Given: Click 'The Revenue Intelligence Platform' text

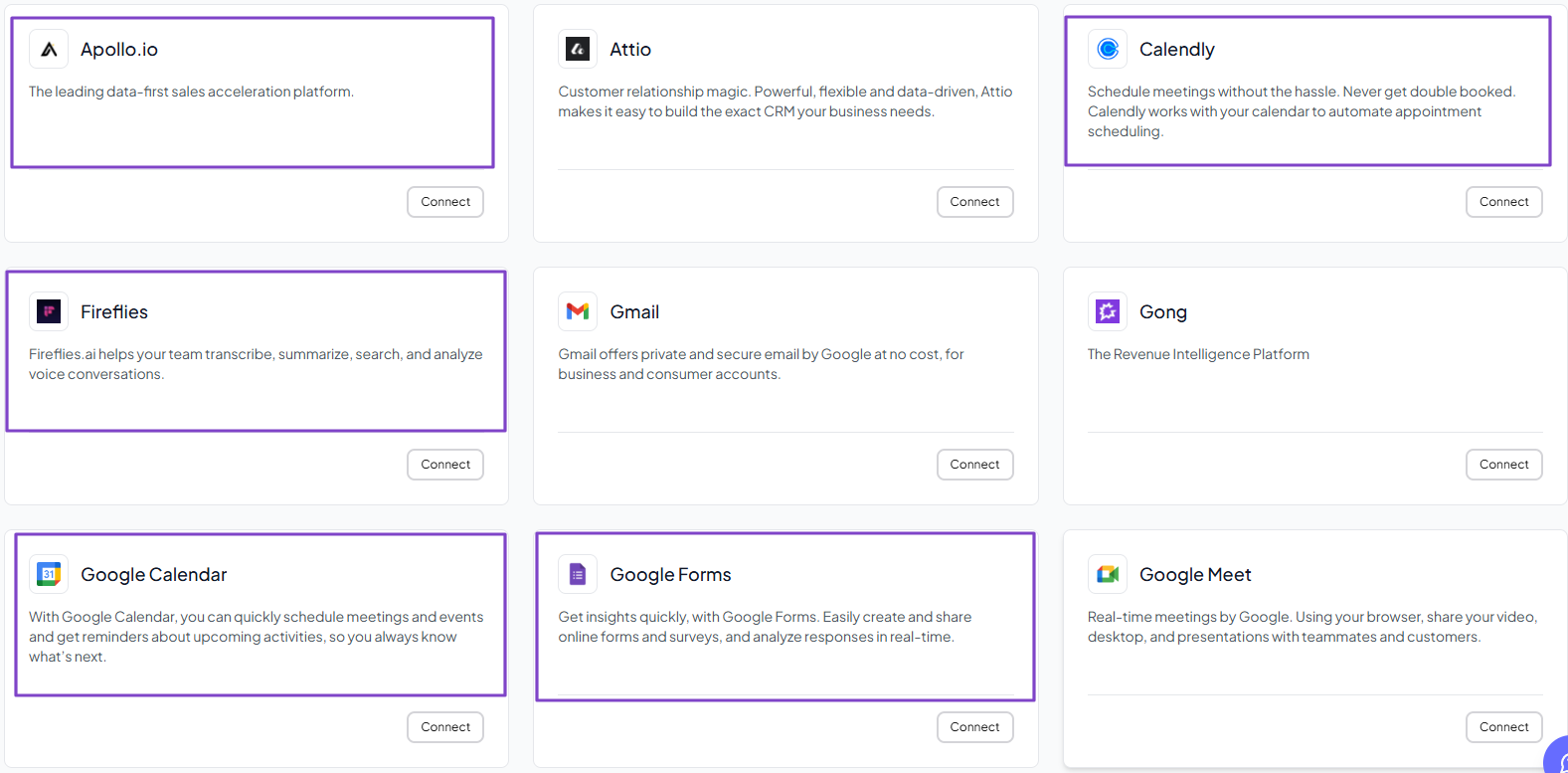Looking at the screenshot, I should coord(1198,354).
